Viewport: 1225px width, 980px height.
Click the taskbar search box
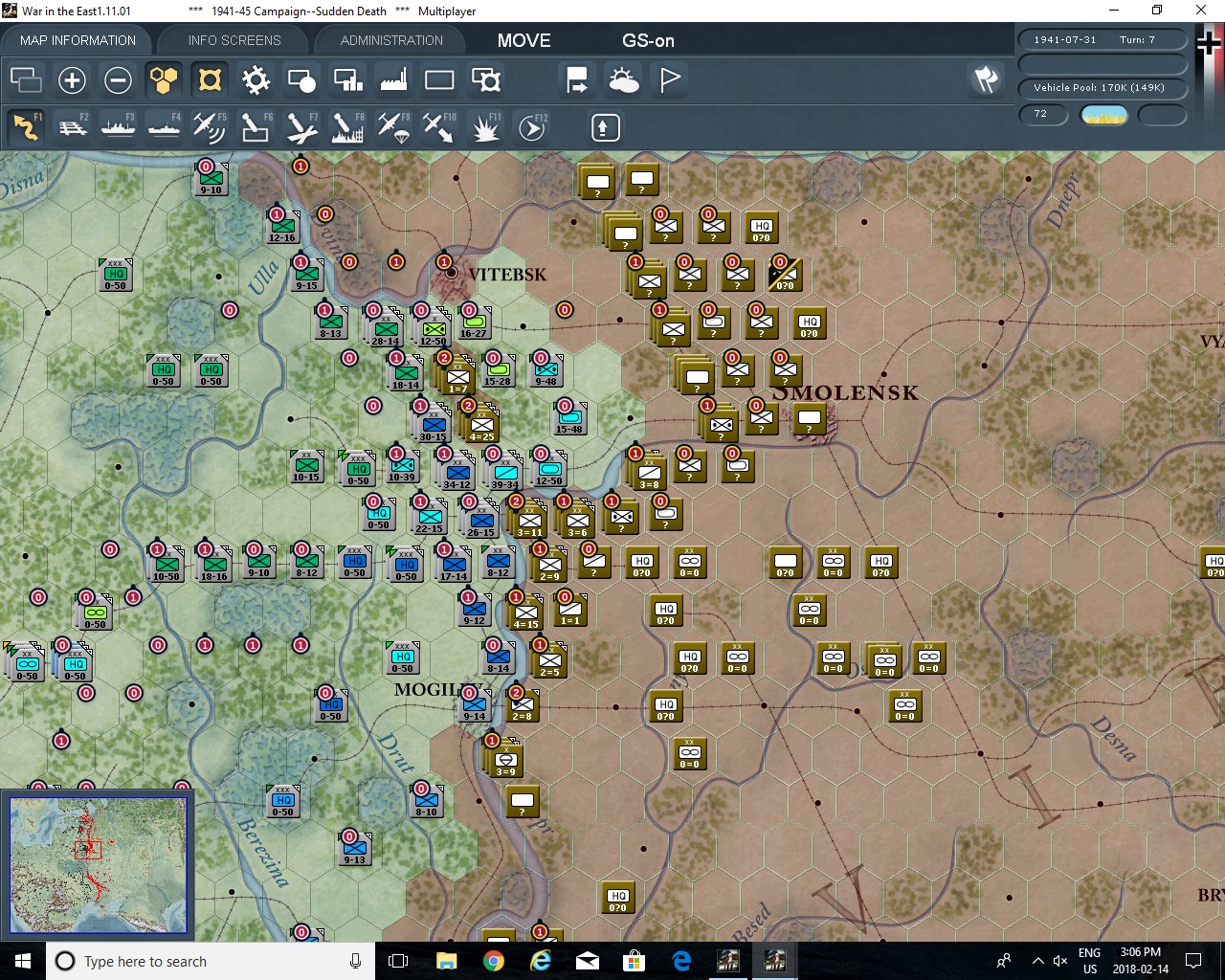[210, 961]
